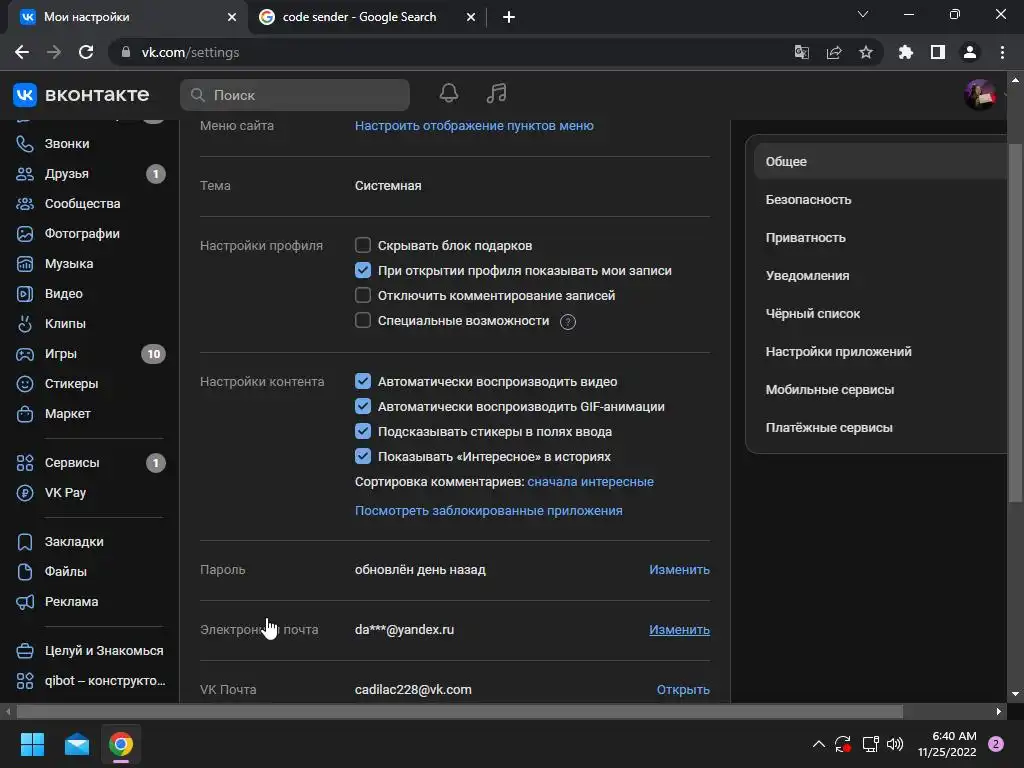This screenshot has height=768, width=1024.
Task: Uncheck Автоматически воспроизводить видео
Action: click(x=362, y=381)
